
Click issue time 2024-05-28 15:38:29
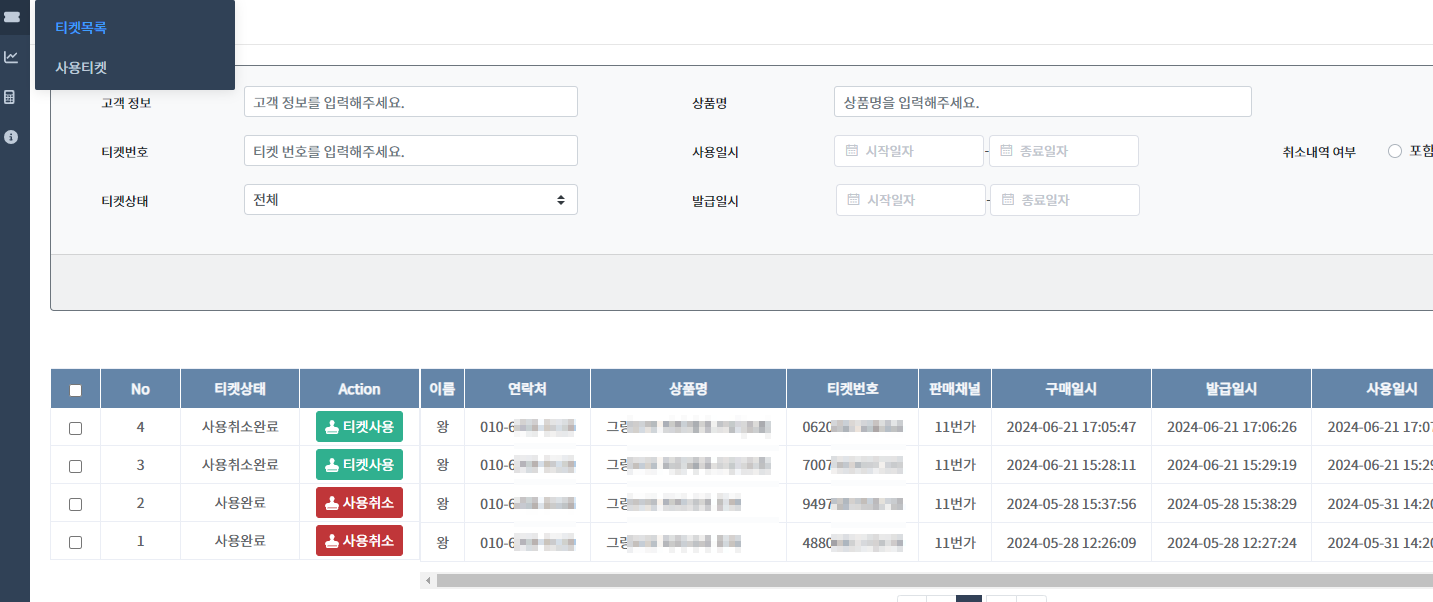click(1231, 503)
